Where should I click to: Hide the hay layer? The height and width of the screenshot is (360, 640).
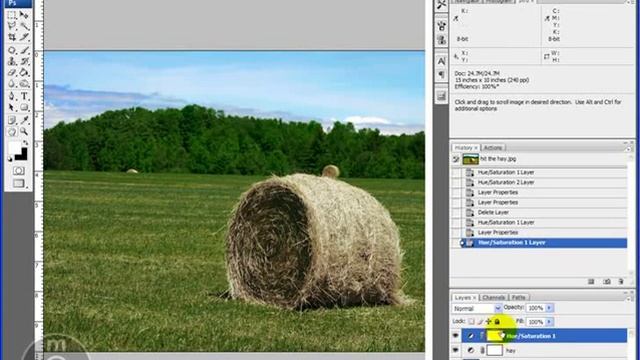click(x=456, y=350)
